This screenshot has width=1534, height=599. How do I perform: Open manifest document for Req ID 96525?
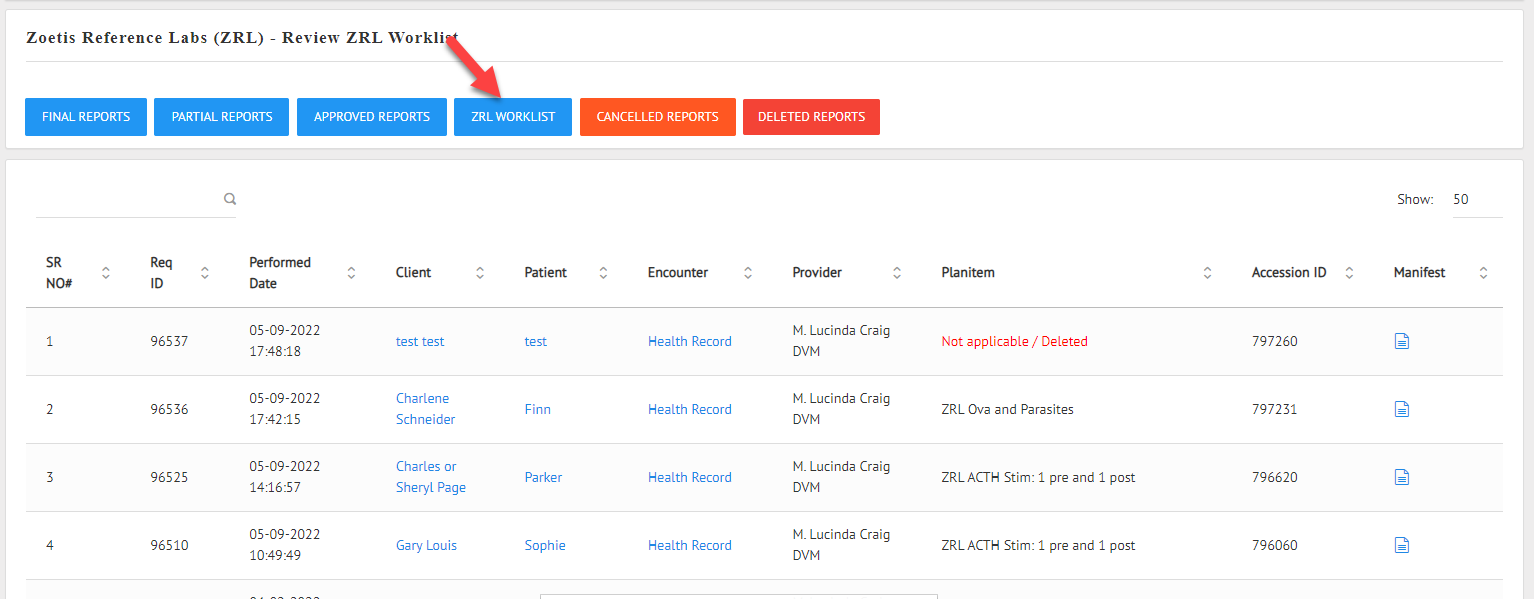[x=1402, y=477]
